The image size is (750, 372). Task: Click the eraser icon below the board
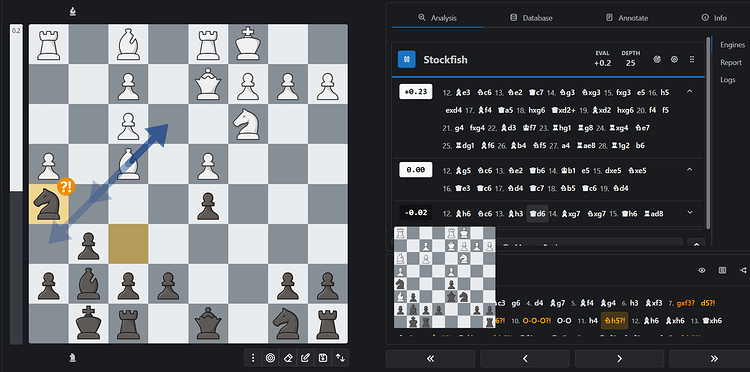click(288, 358)
